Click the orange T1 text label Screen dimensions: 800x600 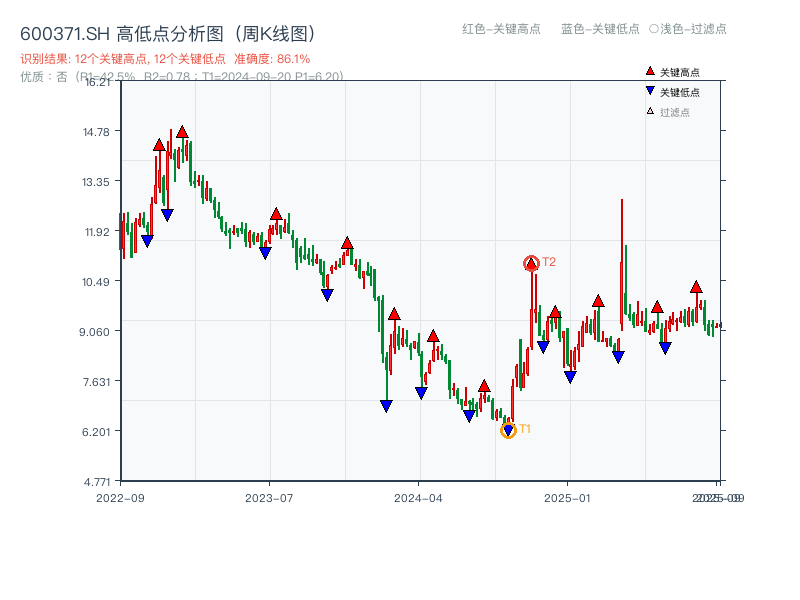[x=525, y=429]
